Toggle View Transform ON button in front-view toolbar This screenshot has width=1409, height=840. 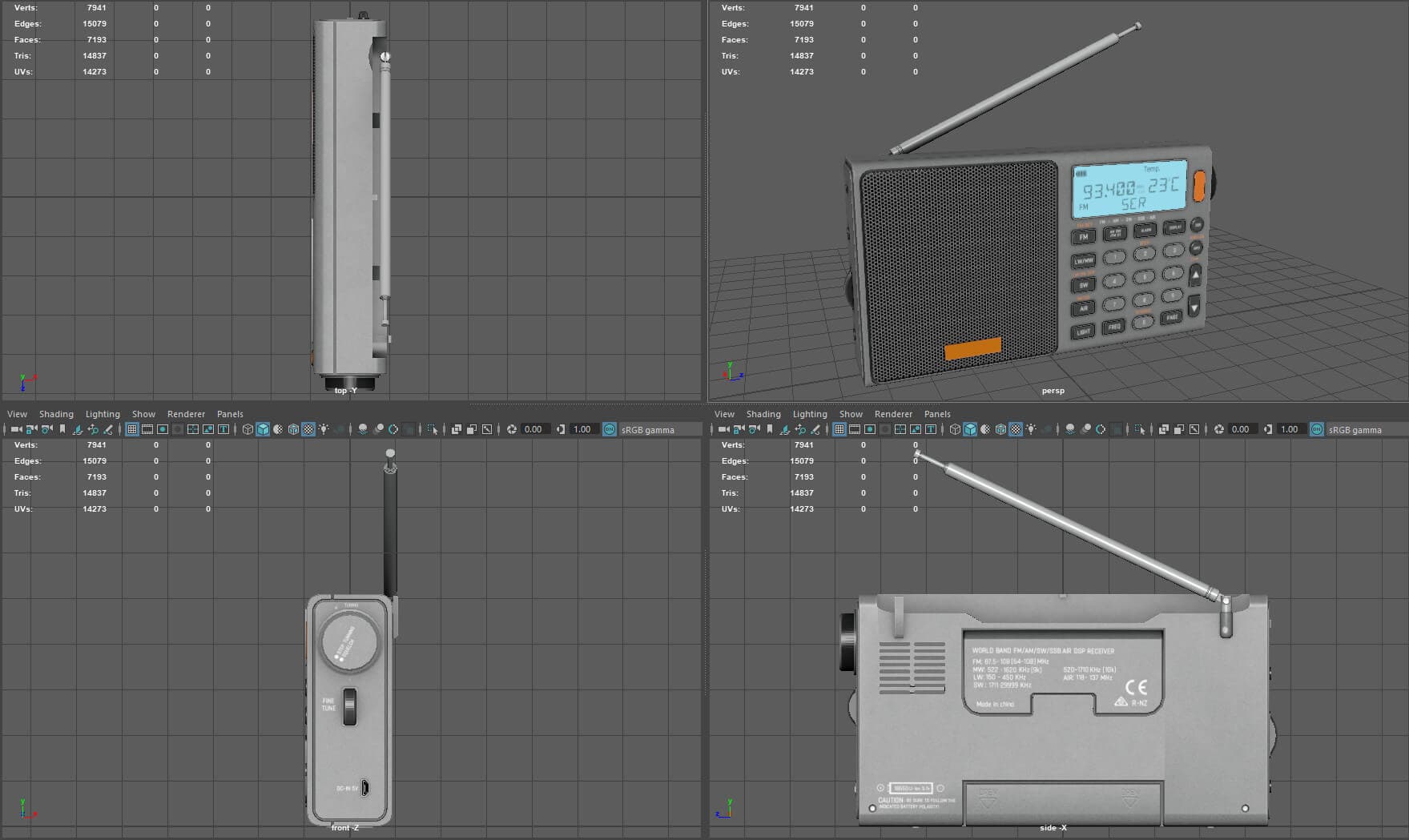[609, 429]
